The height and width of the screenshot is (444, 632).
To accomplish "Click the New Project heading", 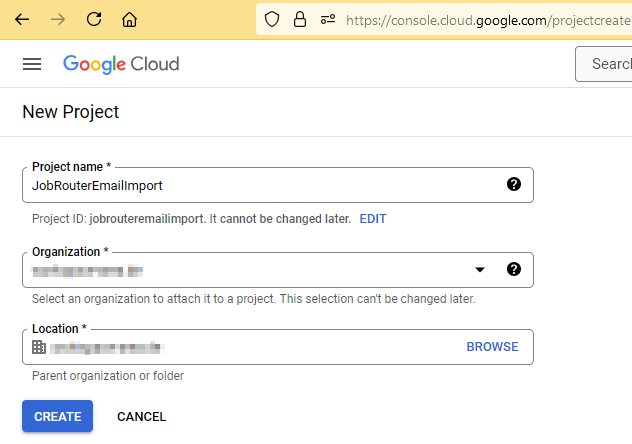I will coord(71,112).
